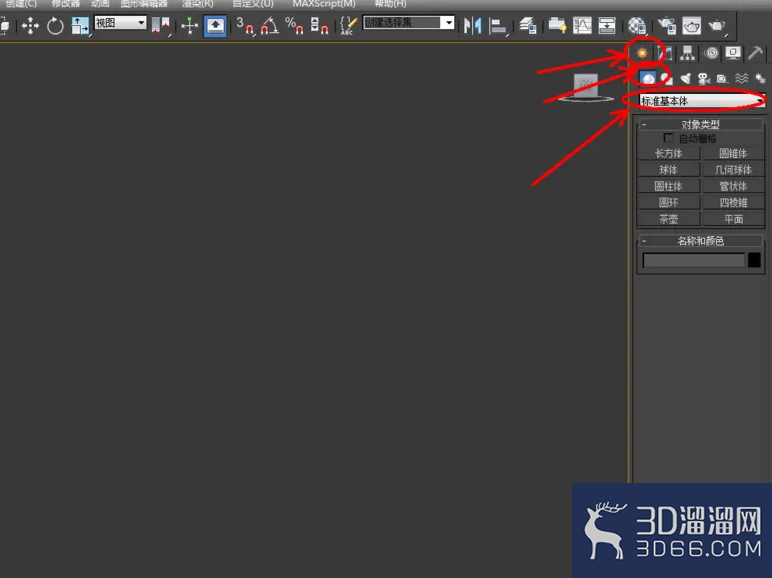Click the 球体 sphere button
Image resolution: width=772 pixels, height=578 pixels.
(x=669, y=170)
